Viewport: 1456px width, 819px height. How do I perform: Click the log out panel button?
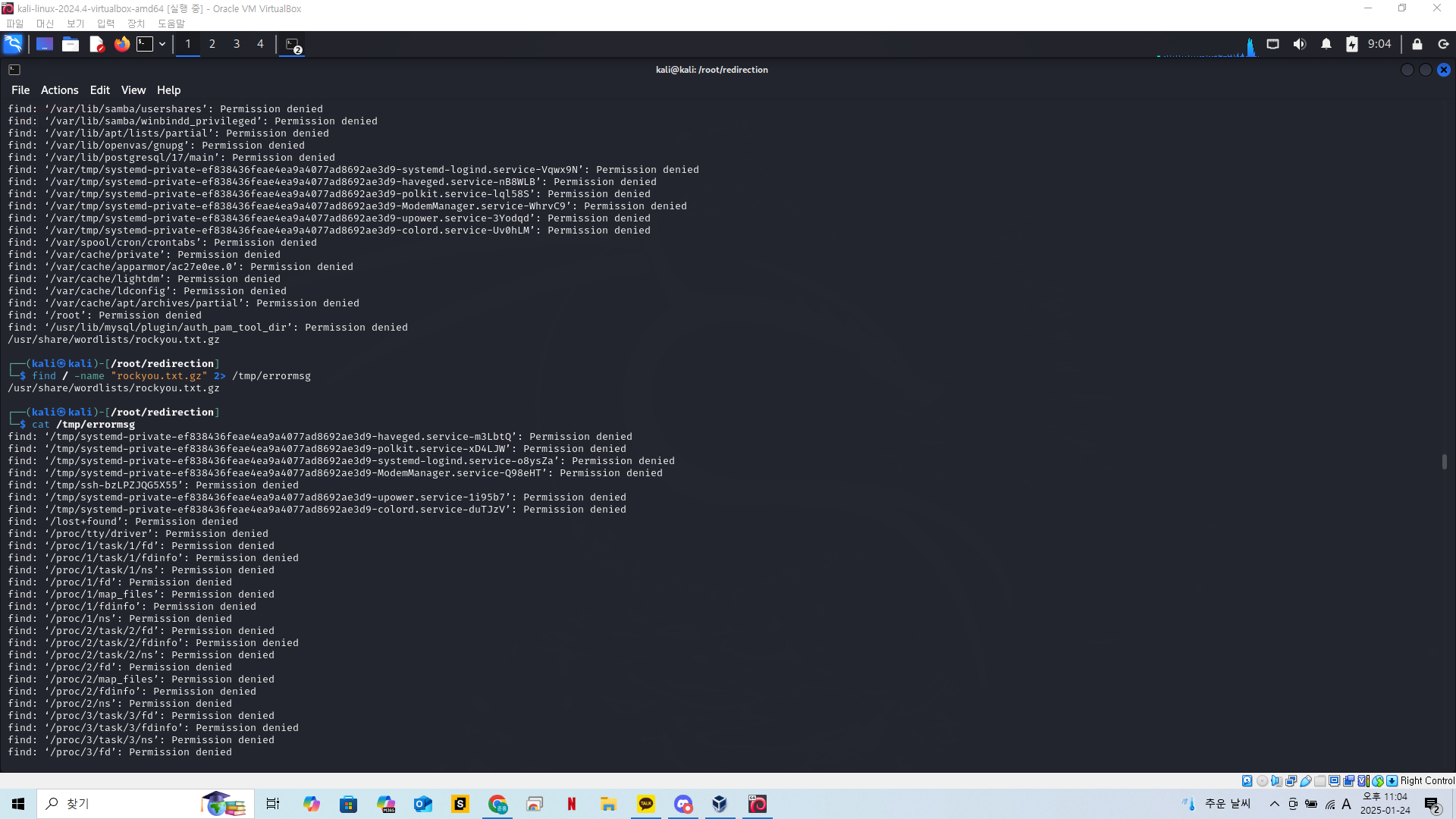[x=1443, y=44]
